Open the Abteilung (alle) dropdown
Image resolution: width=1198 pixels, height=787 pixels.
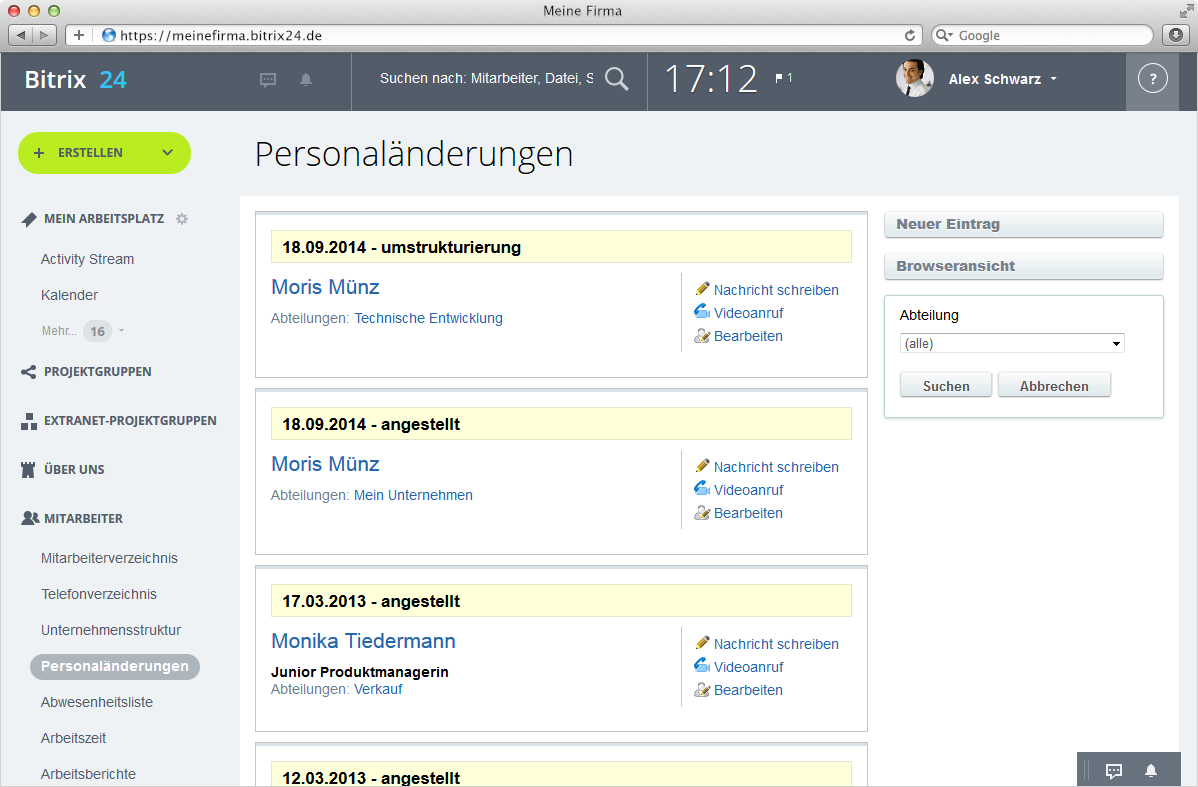pyautogui.click(x=1012, y=343)
